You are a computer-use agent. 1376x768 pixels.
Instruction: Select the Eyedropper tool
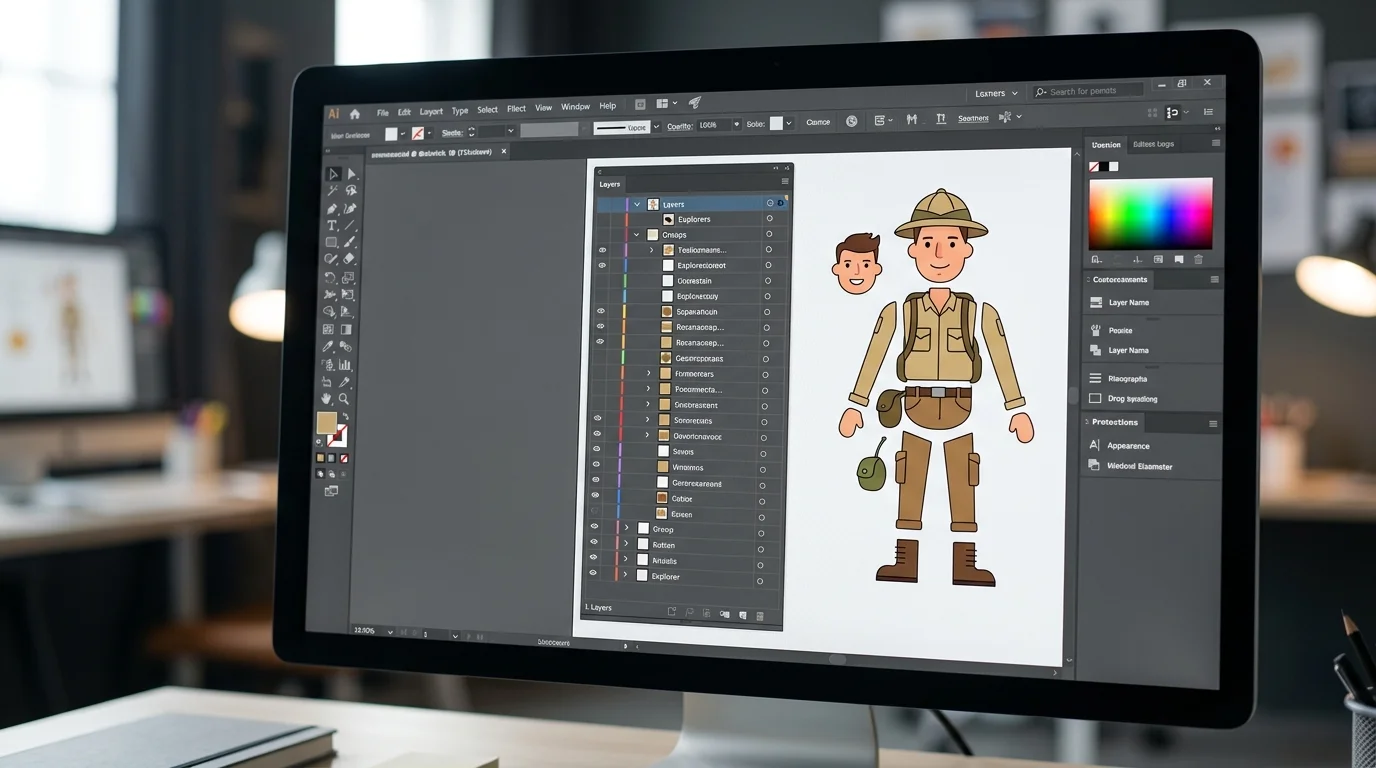click(327, 347)
